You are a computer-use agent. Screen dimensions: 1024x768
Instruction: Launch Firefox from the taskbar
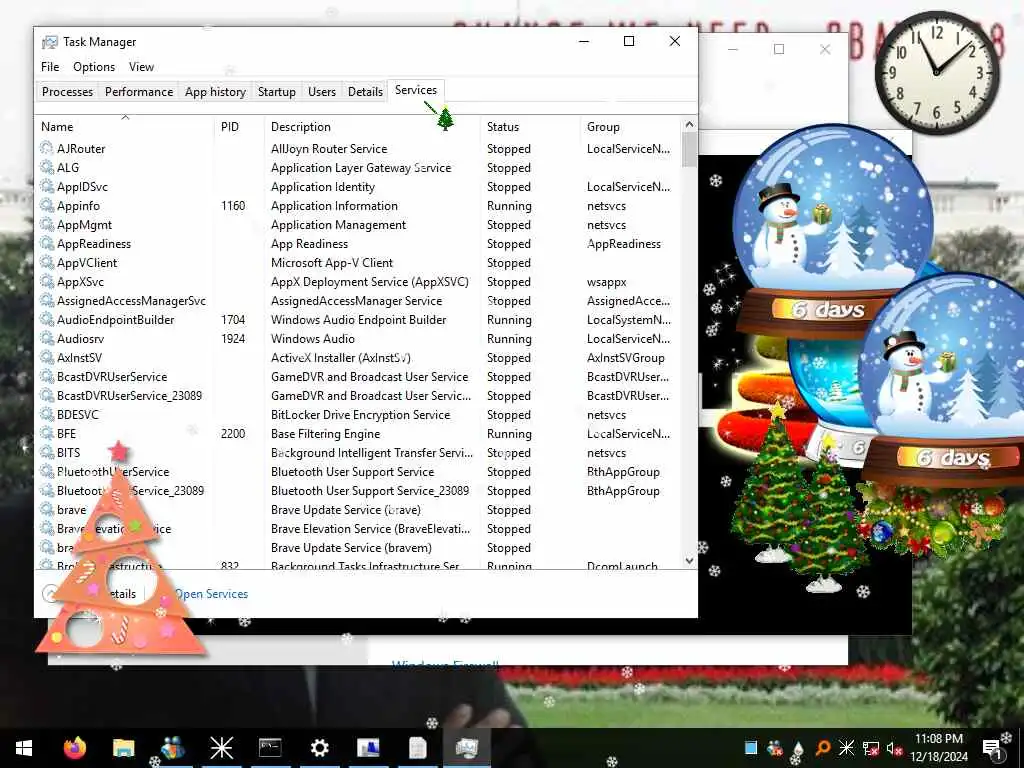pos(74,748)
